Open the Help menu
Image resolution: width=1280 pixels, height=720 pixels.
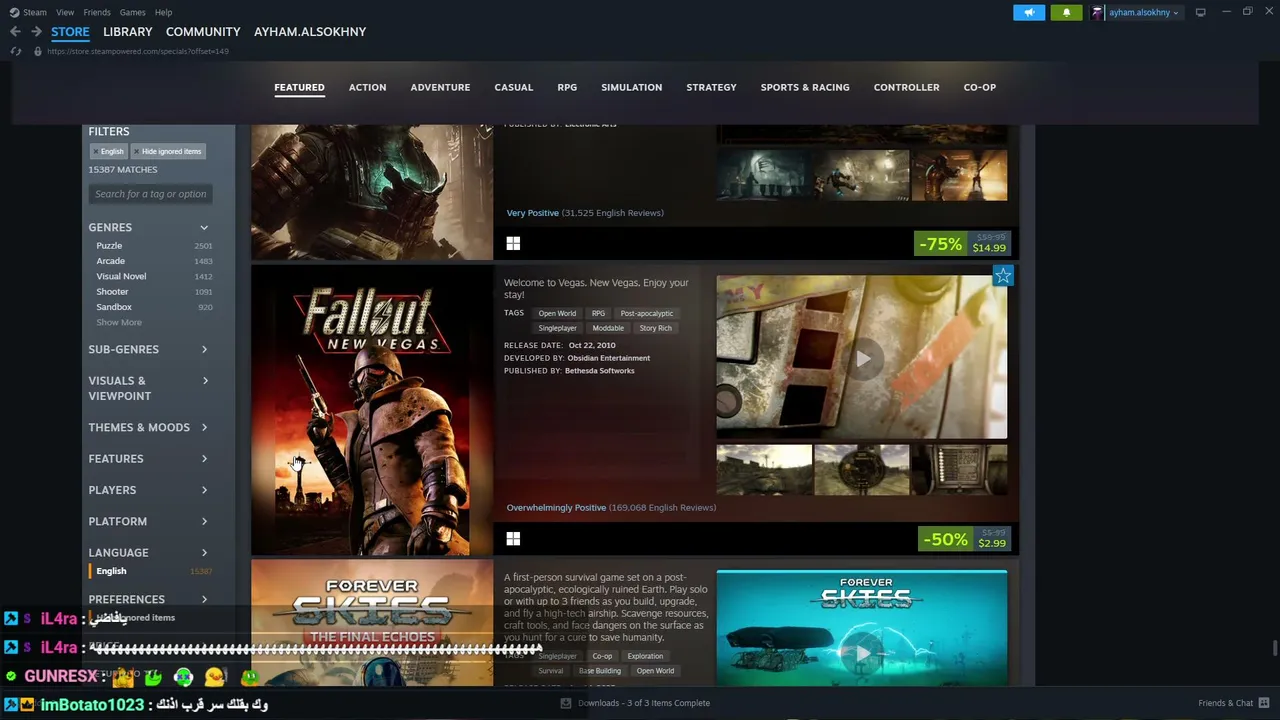tap(163, 12)
